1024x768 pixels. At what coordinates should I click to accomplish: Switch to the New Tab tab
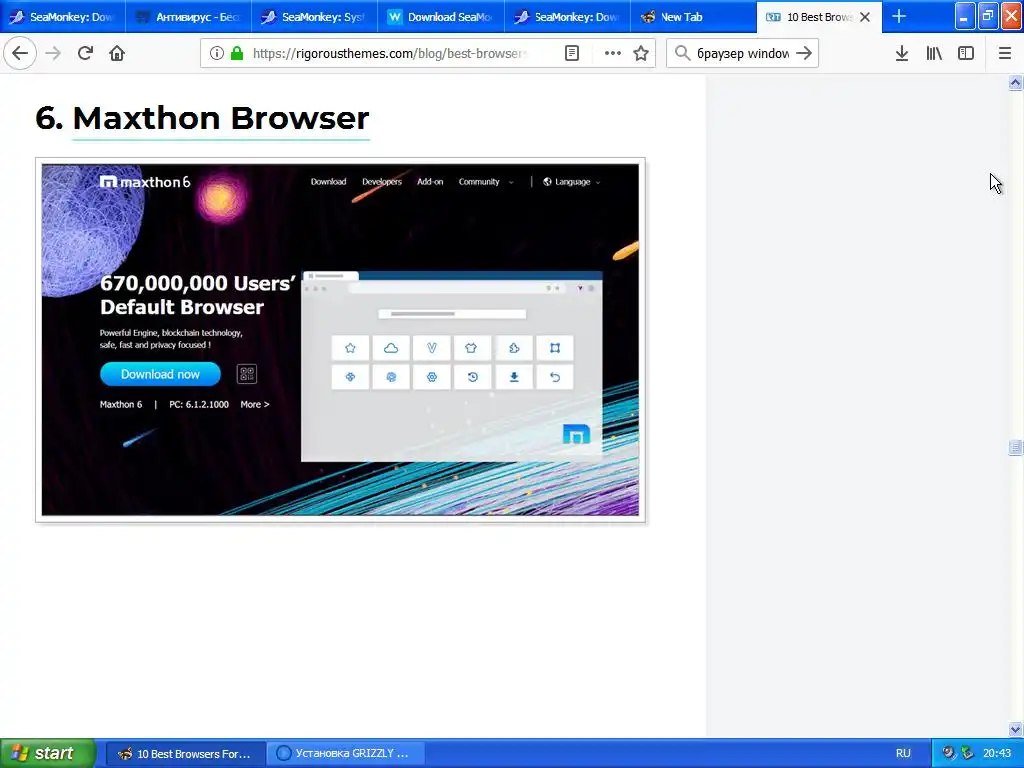click(x=694, y=17)
